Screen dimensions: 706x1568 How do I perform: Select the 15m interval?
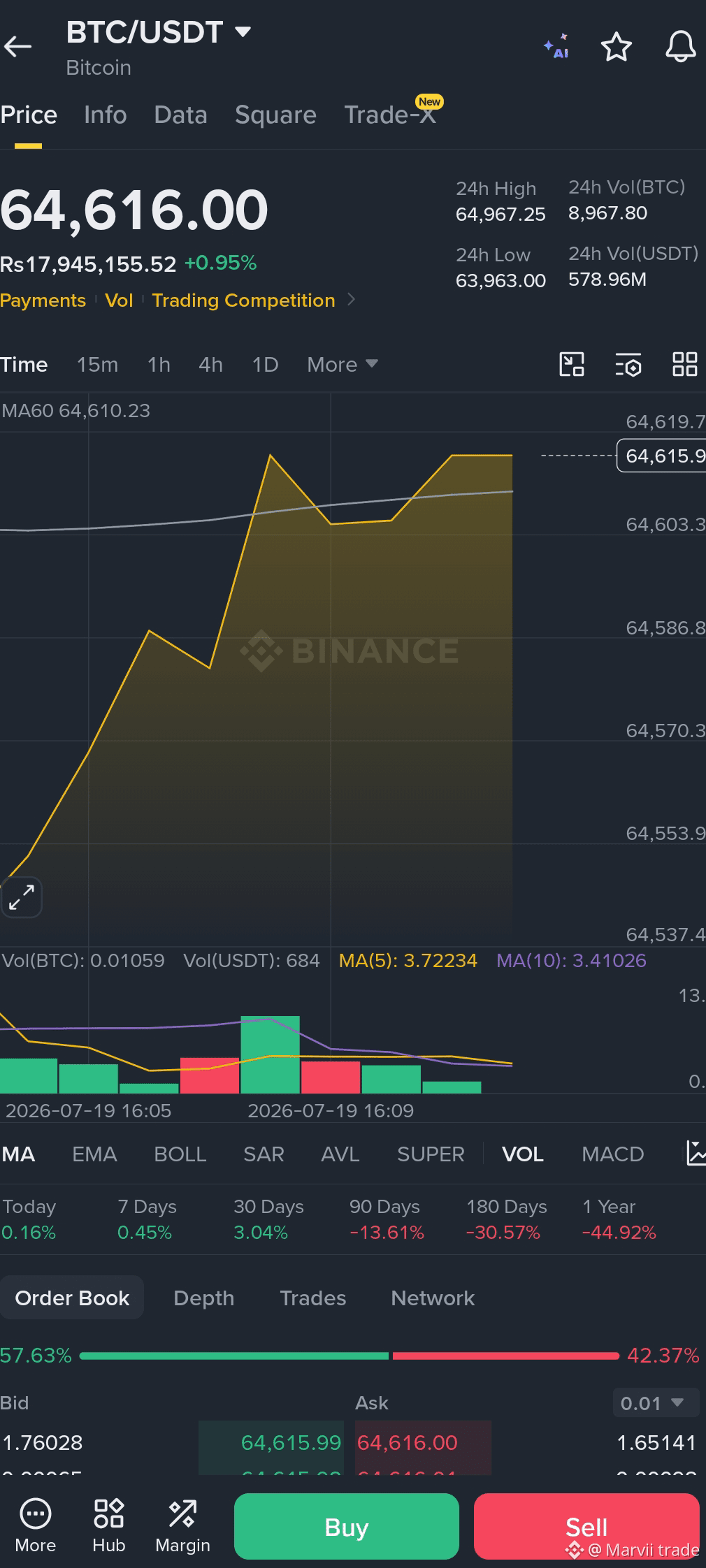pos(97,364)
